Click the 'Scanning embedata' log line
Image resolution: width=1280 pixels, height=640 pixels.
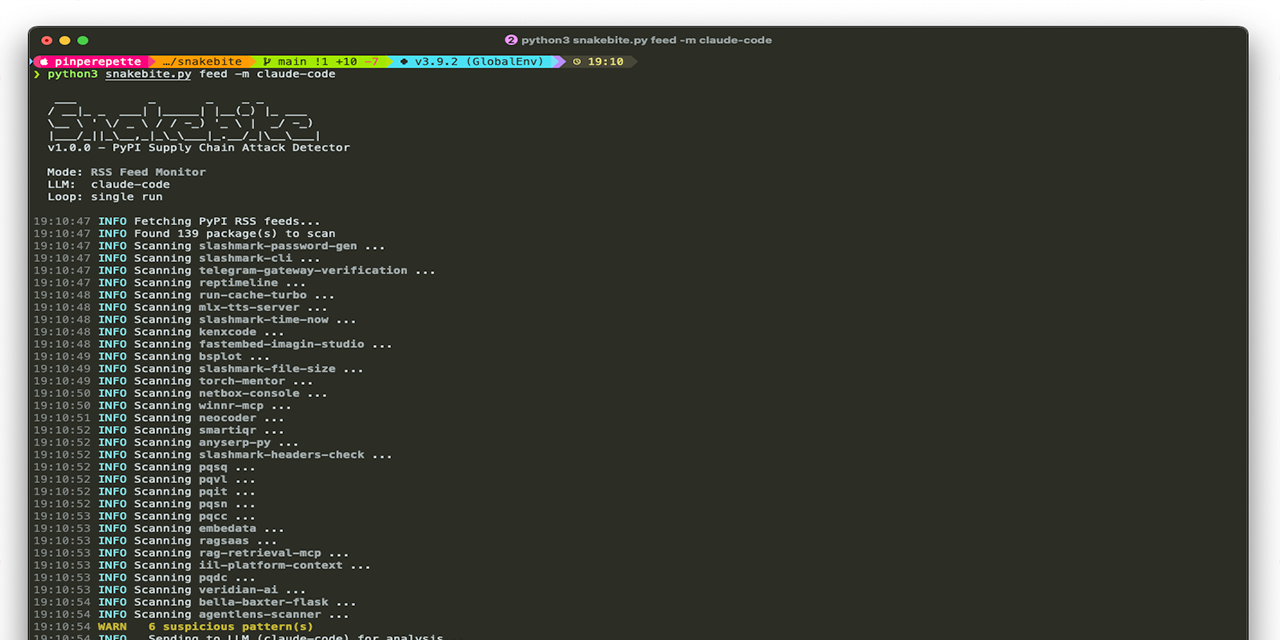(x=159, y=528)
